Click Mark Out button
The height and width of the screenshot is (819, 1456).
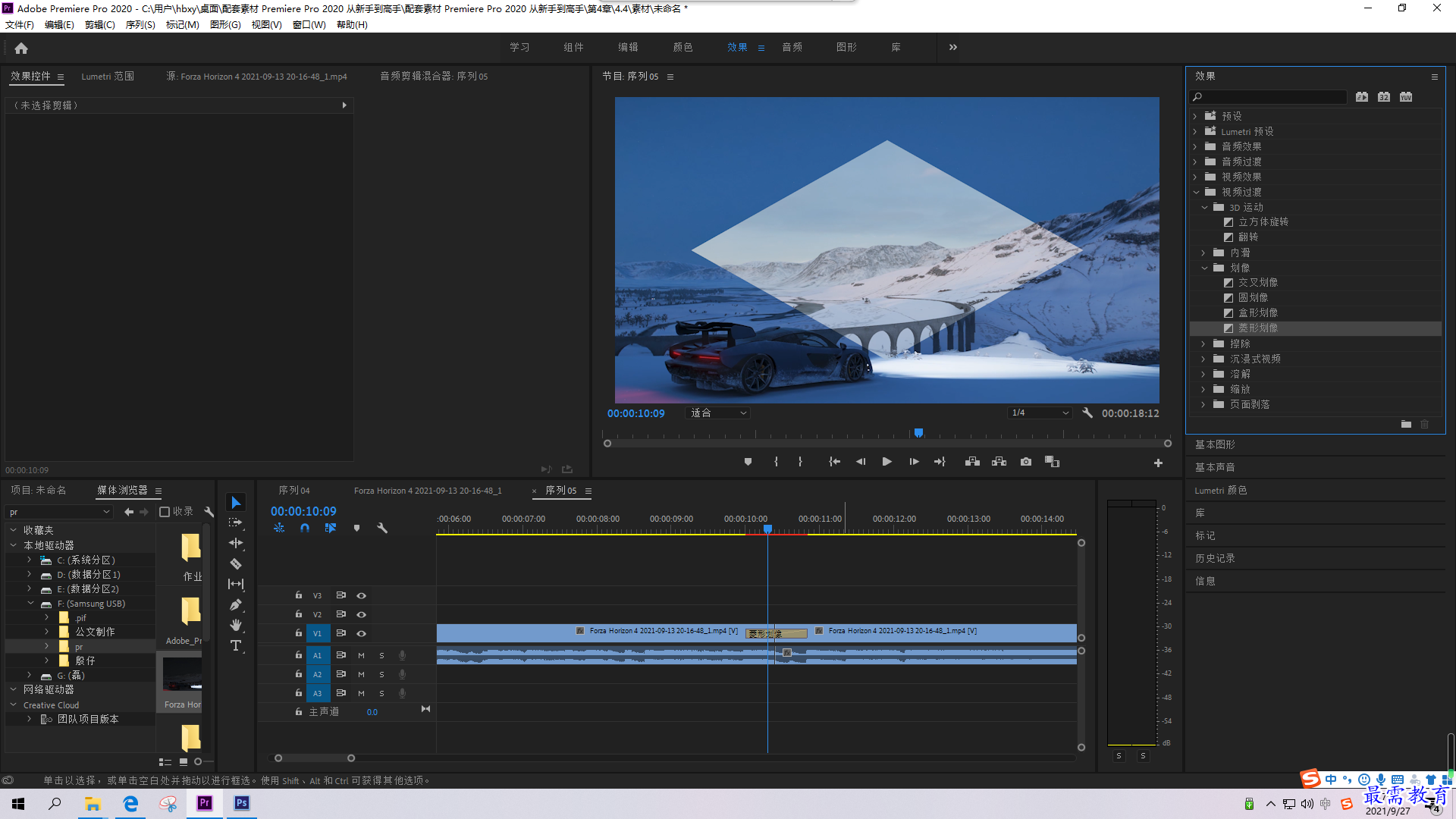(800, 462)
